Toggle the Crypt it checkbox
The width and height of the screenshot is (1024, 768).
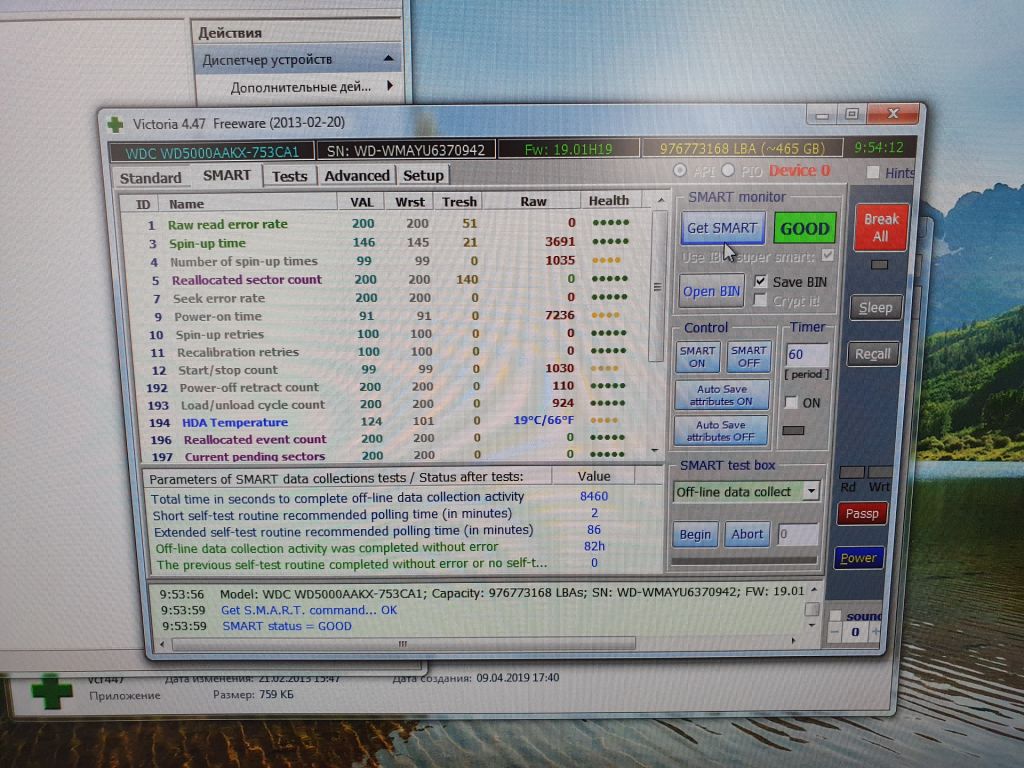tap(760, 300)
